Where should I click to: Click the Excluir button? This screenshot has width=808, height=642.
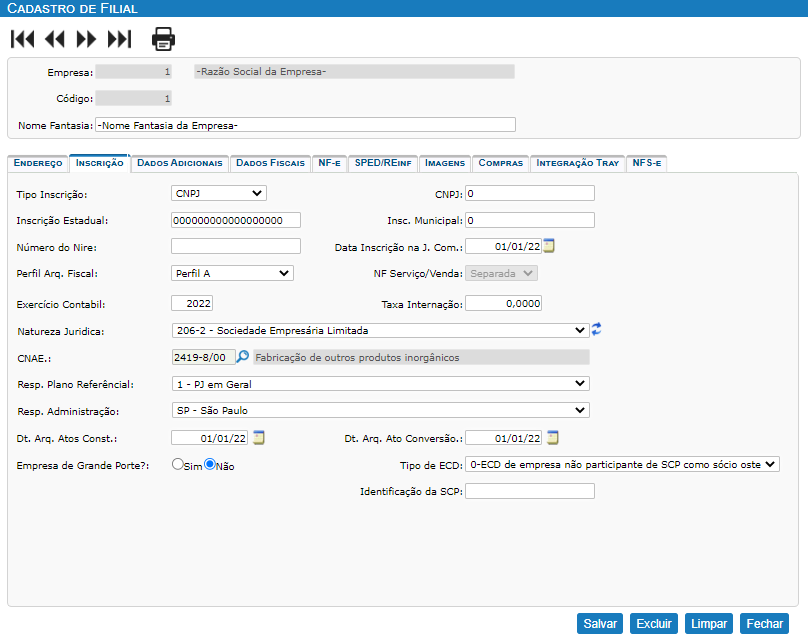coord(654,623)
